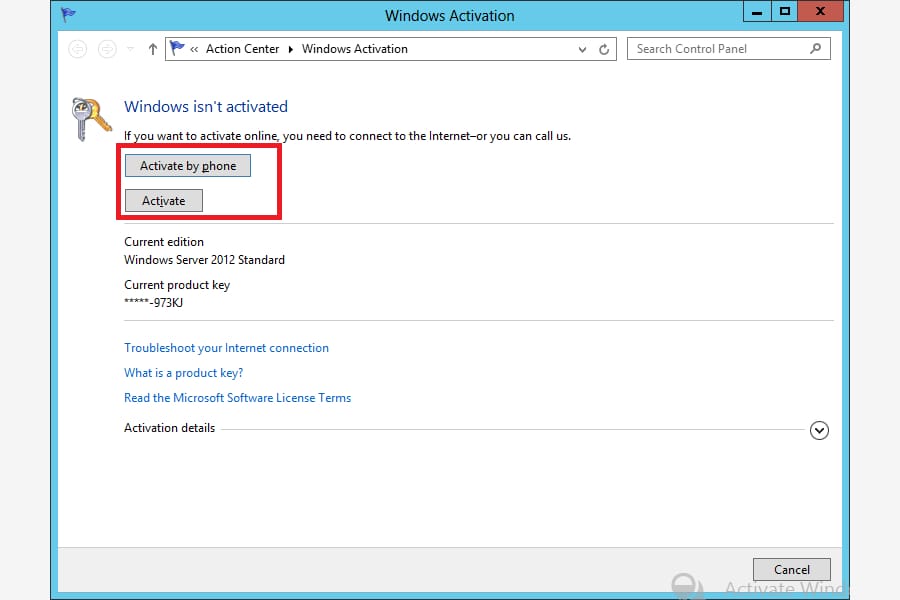Expand the Activation details section
The height and width of the screenshot is (600, 900).
click(x=819, y=430)
